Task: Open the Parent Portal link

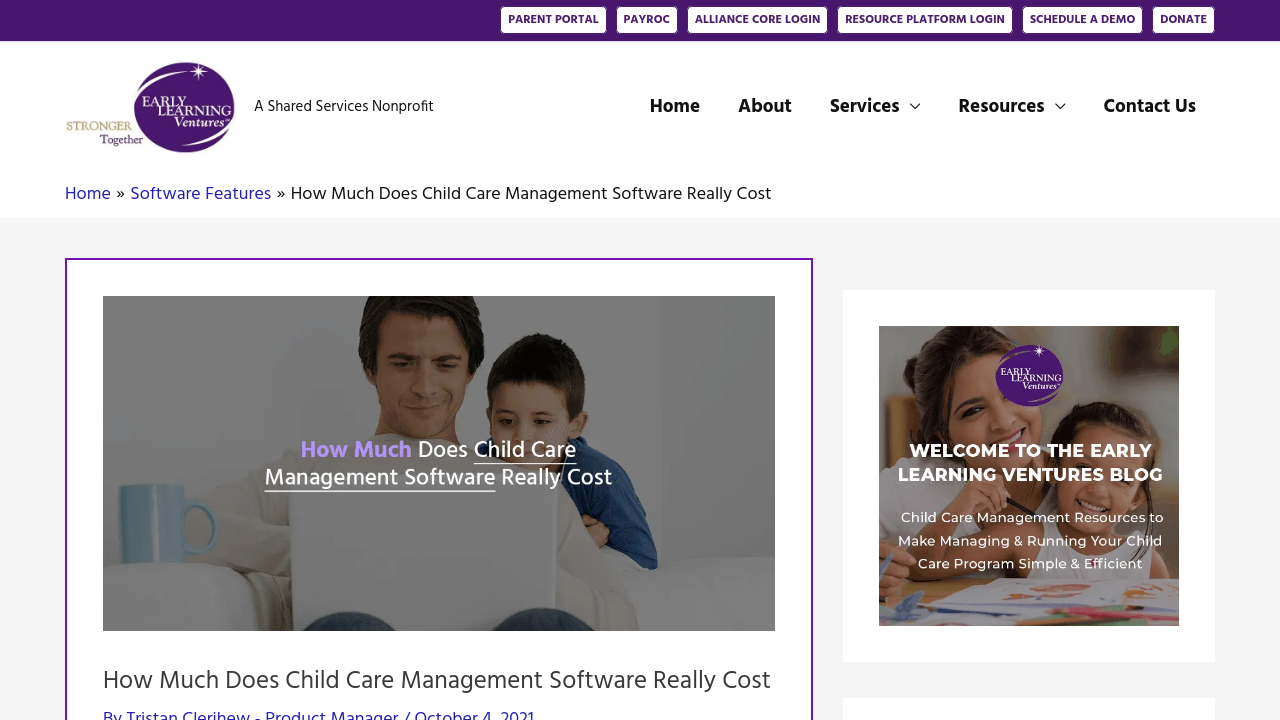Action: [x=553, y=20]
